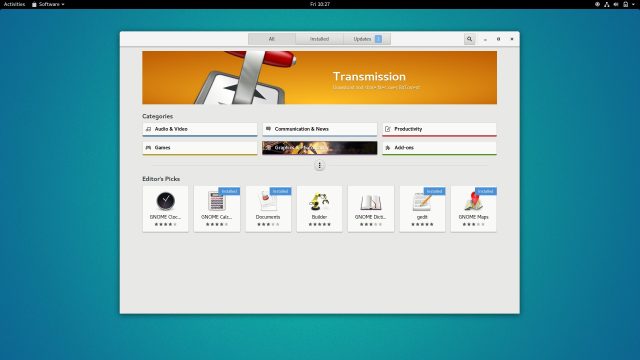Image resolution: width=640 pixels, height=360 pixels.
Task: Click the Productivity edit icon
Action: point(388,129)
